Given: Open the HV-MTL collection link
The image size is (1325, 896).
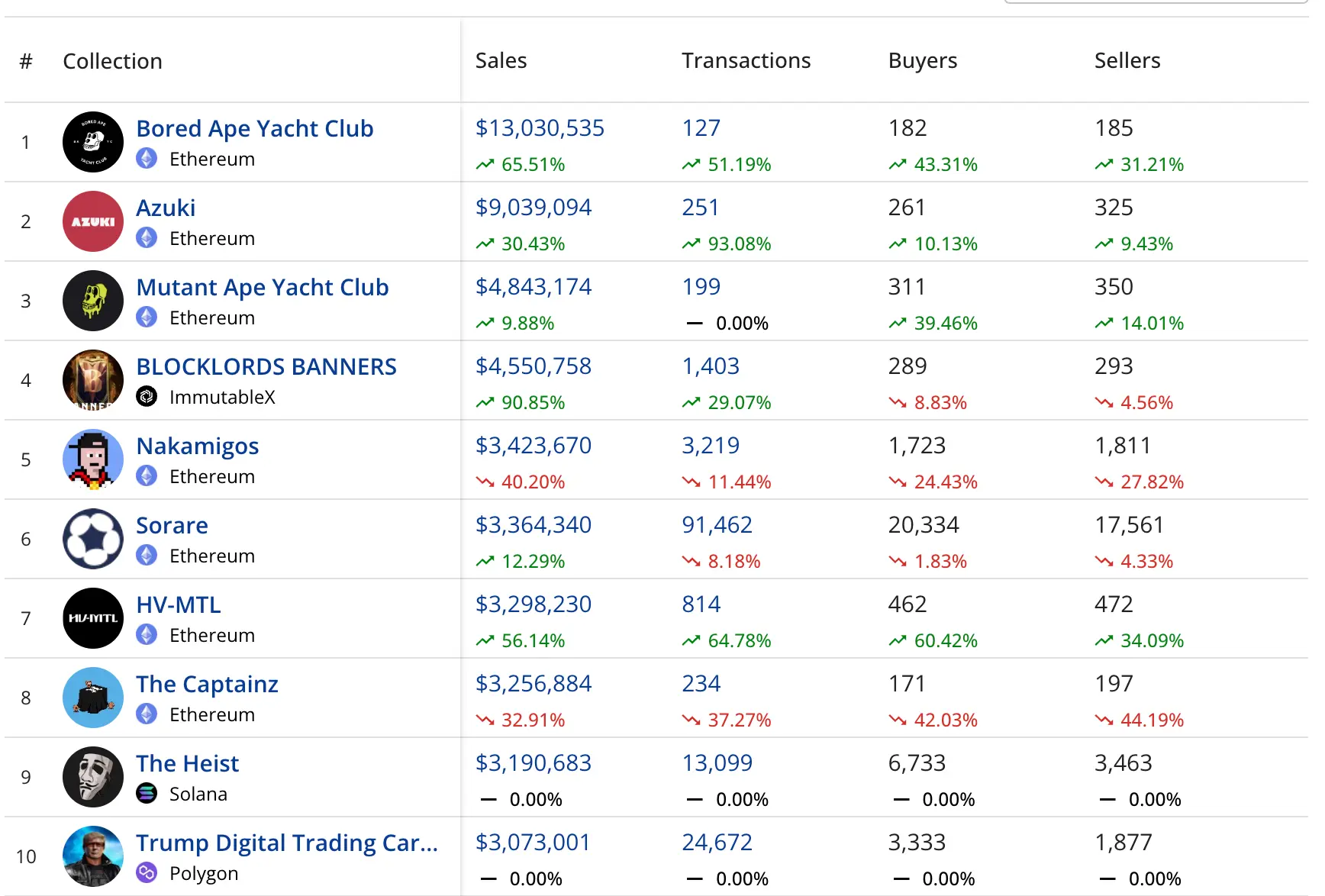Looking at the screenshot, I should [179, 604].
